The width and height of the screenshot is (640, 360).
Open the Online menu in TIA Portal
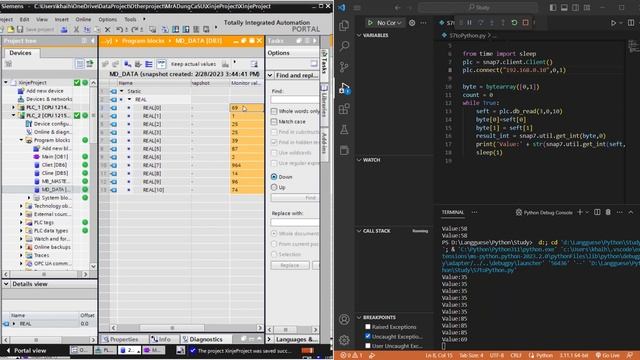coord(83,19)
